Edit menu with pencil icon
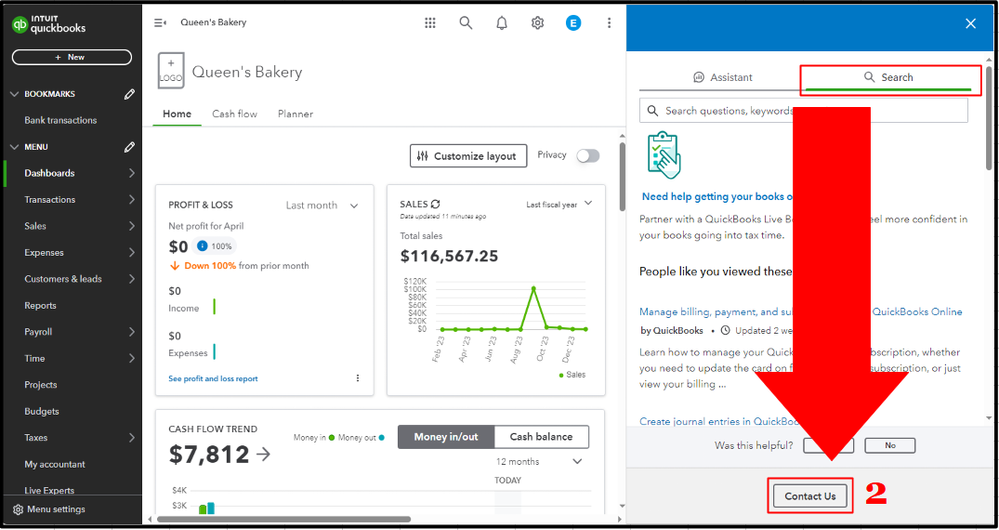This screenshot has width=999, height=530. click(x=129, y=147)
